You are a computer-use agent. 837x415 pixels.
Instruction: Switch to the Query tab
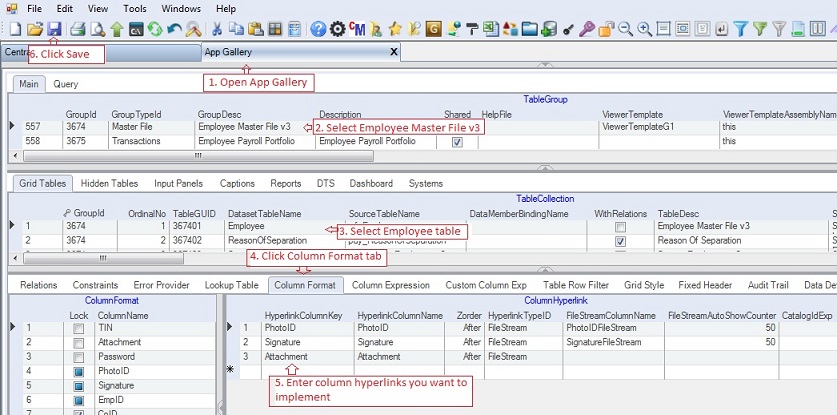pyautogui.click(x=66, y=84)
